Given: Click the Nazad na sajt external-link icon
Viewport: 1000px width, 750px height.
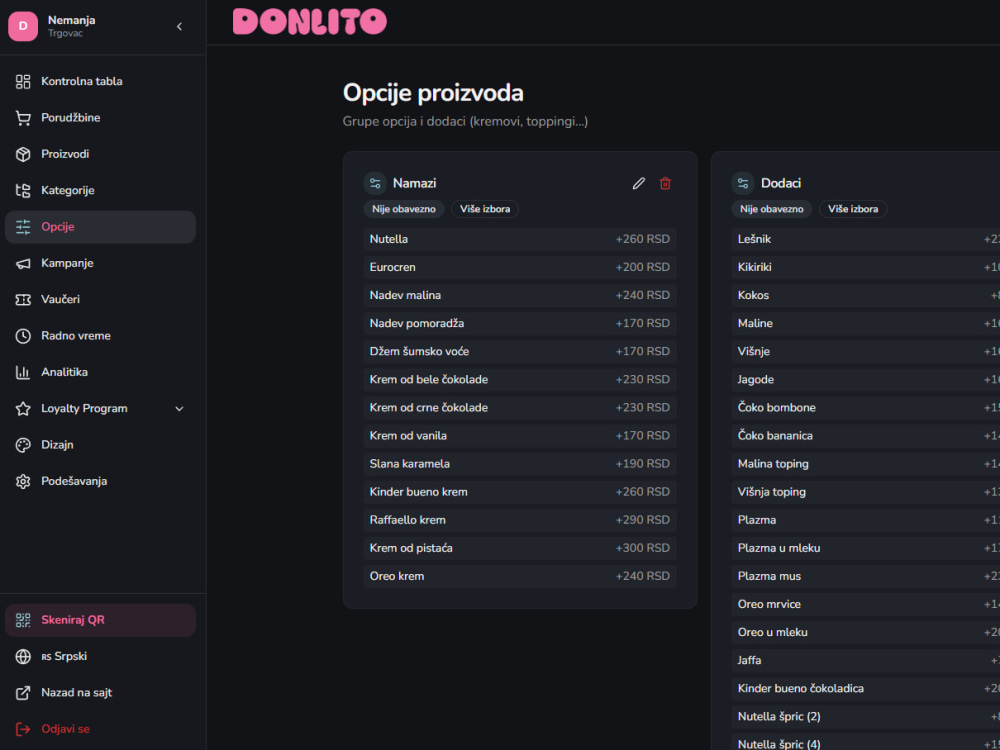Looking at the screenshot, I should click(23, 693).
